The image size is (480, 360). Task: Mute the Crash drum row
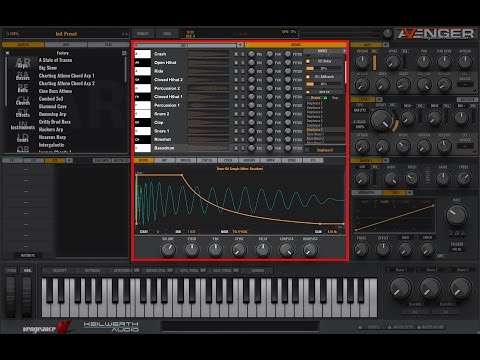(236, 54)
